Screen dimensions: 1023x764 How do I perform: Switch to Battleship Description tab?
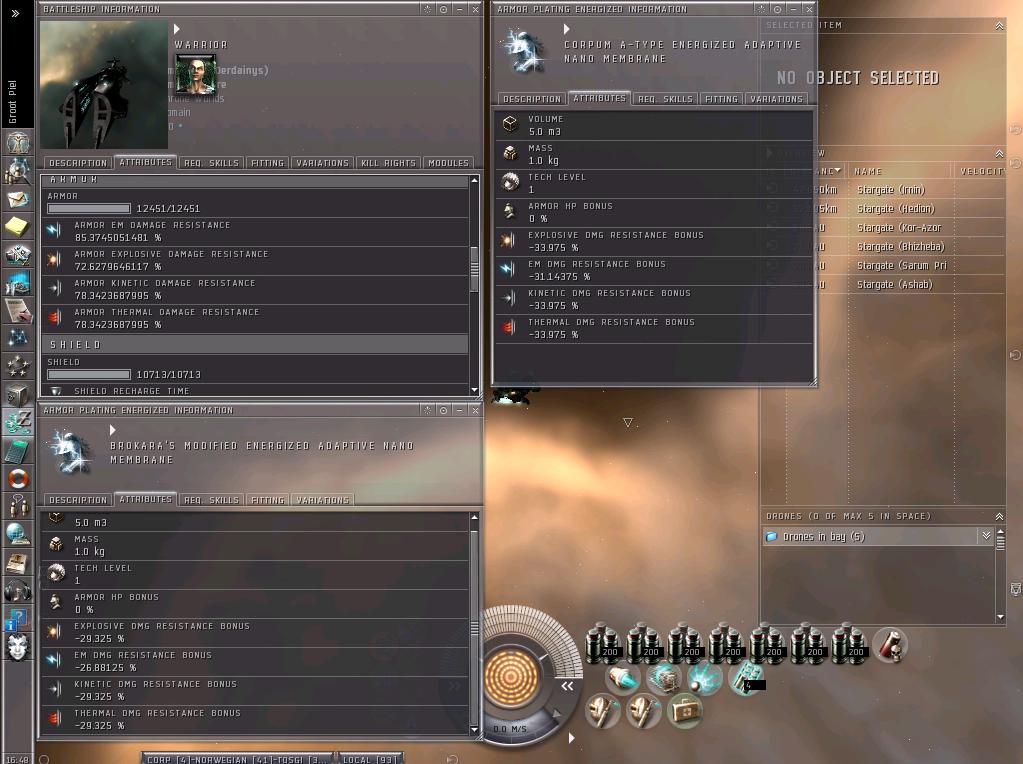tap(78, 163)
